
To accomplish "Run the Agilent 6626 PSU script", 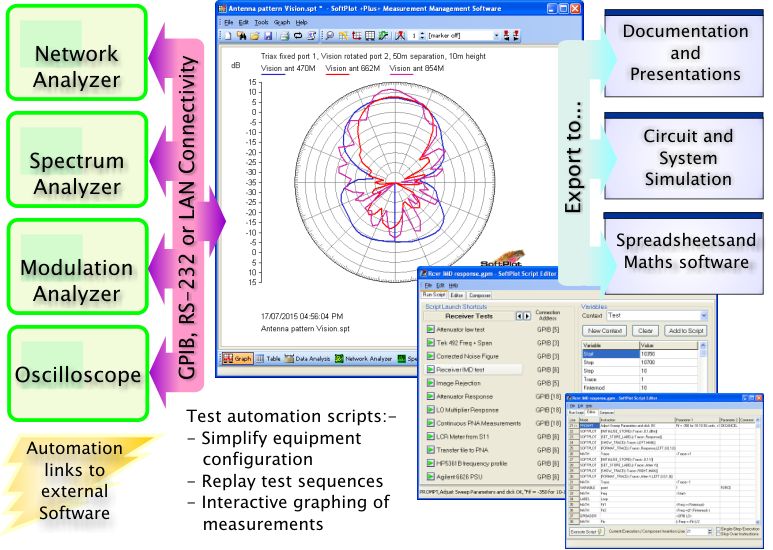I will click(430, 477).
